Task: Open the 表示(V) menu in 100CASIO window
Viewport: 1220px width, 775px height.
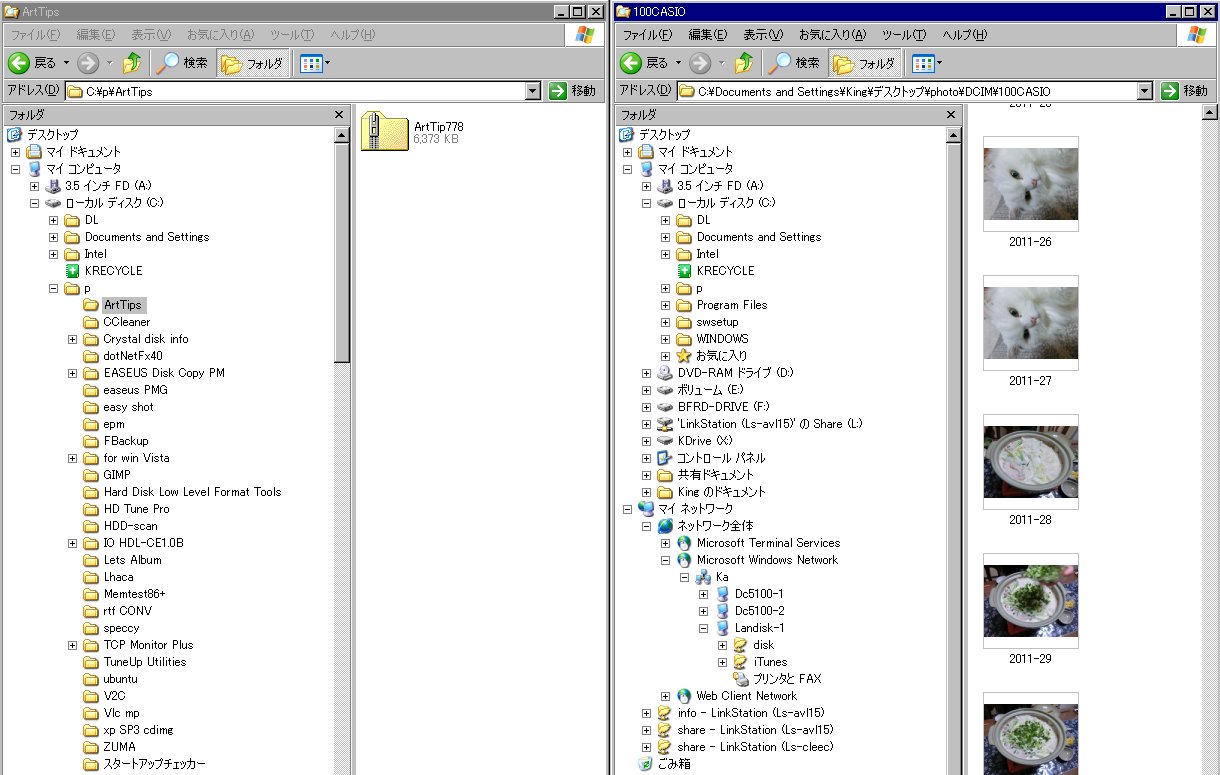Action: pyautogui.click(x=764, y=35)
